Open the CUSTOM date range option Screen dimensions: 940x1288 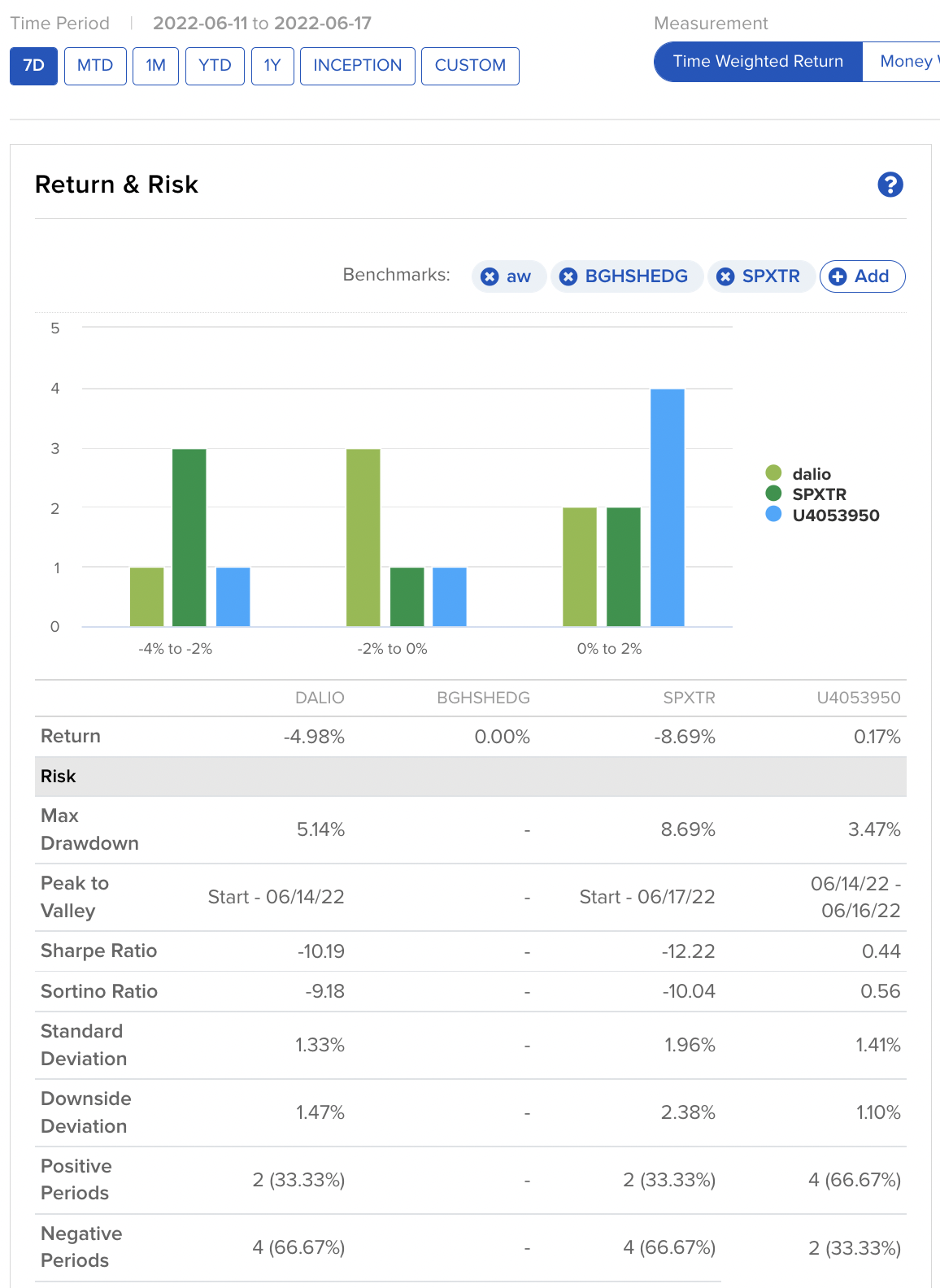470,66
